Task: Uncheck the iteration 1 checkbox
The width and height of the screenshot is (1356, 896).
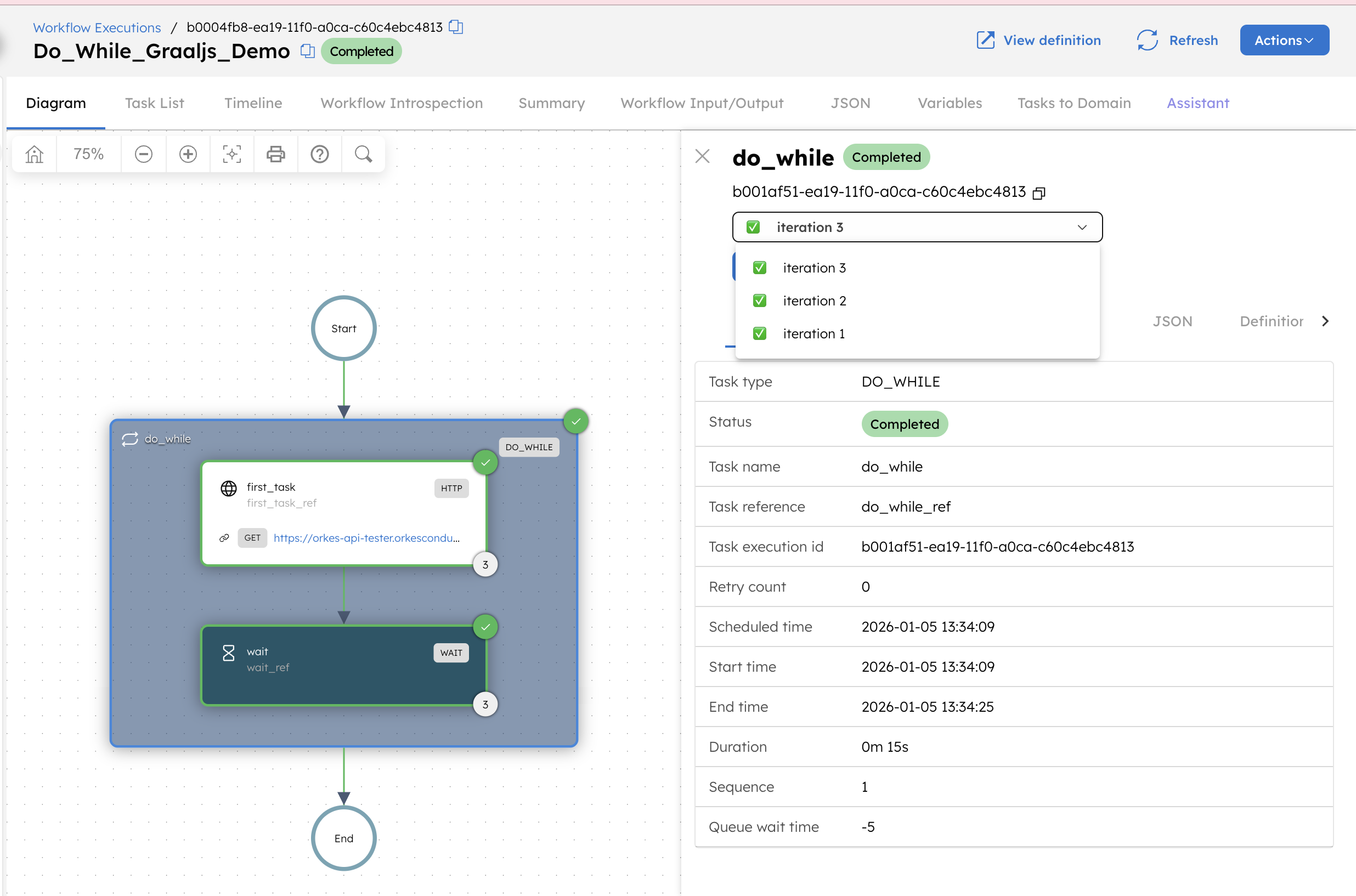Action: point(759,333)
